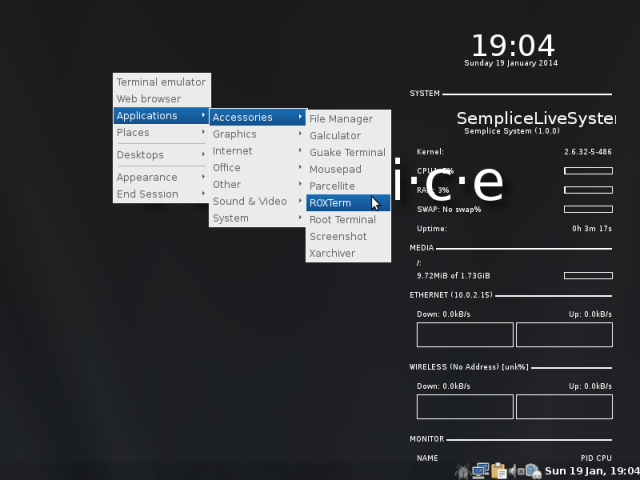The width and height of the screenshot is (640, 480).
Task: Launch Guake Terminal
Action: pyautogui.click(x=348, y=153)
